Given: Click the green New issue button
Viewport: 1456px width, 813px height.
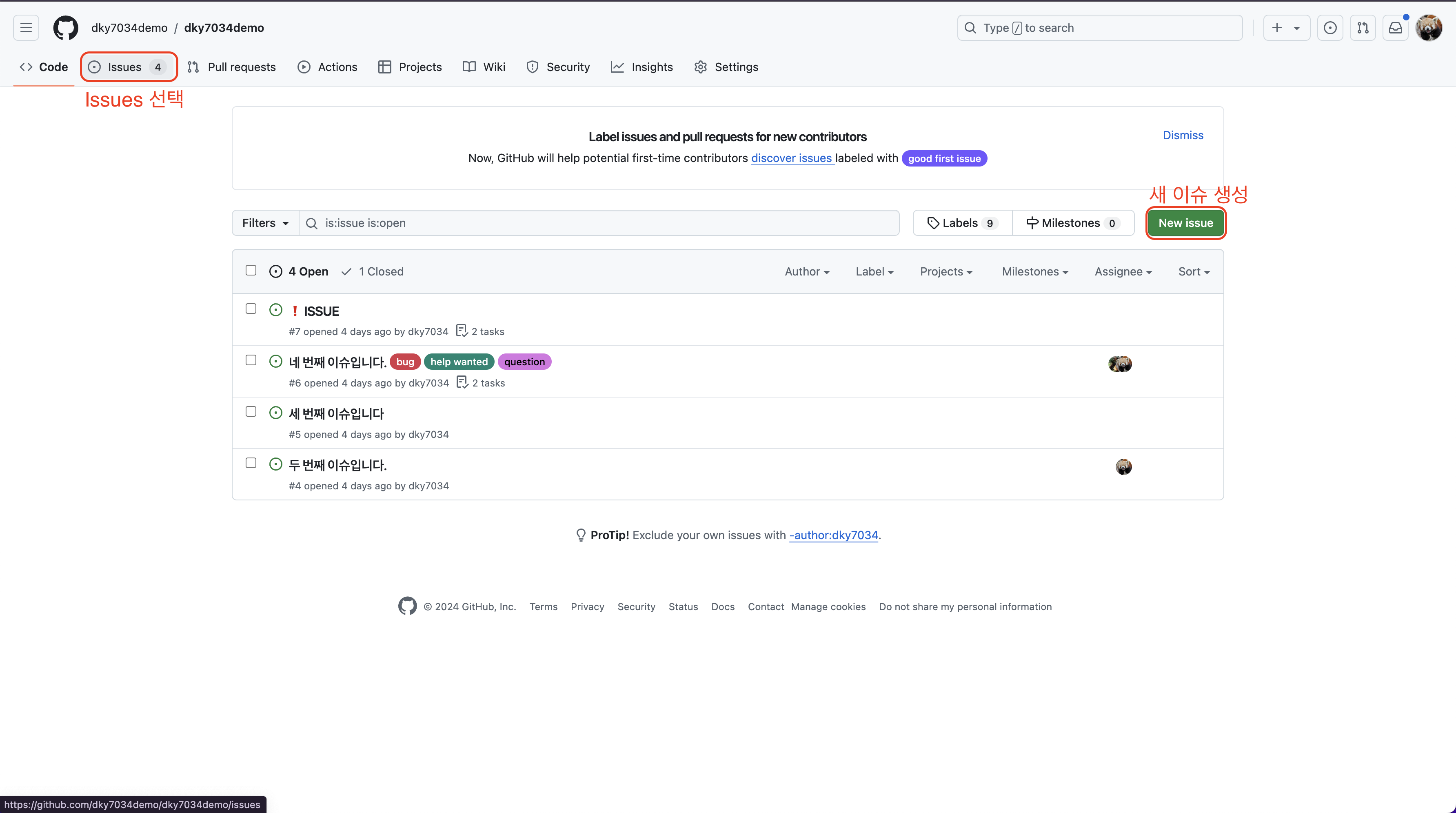Looking at the screenshot, I should [1185, 223].
